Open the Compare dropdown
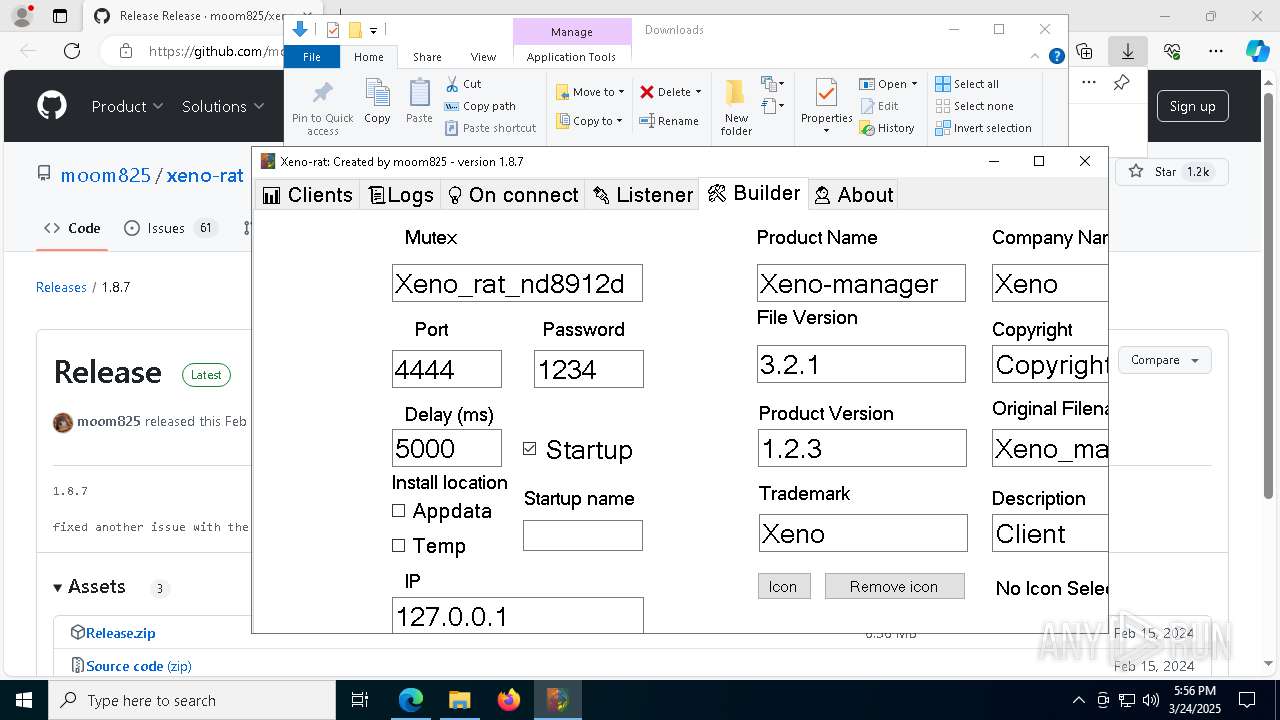This screenshot has width=1280, height=720. click(1164, 360)
